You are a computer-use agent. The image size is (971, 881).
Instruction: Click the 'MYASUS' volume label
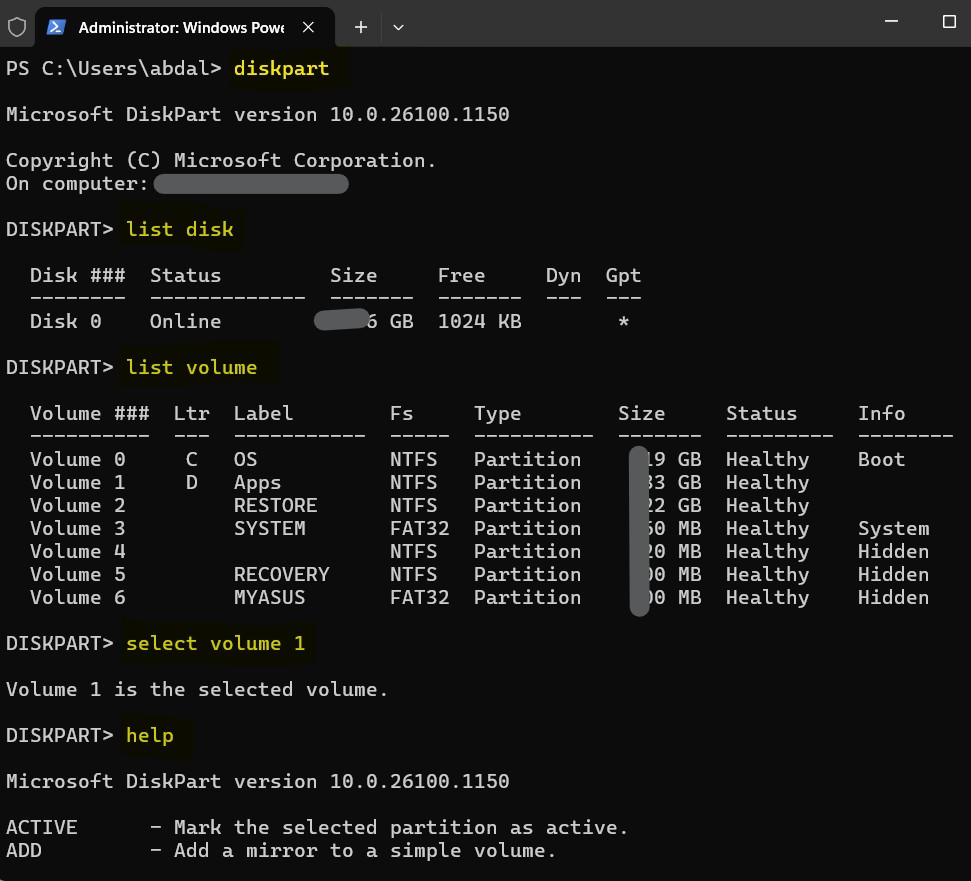pos(269,597)
